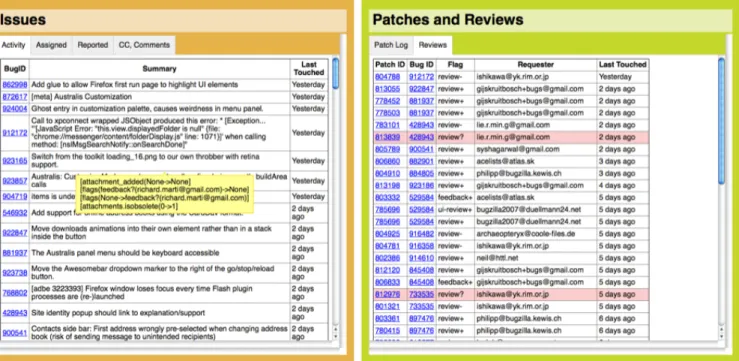This screenshot has height=361, width=739.
Task: Click the Flag column header
Action: 455,65
